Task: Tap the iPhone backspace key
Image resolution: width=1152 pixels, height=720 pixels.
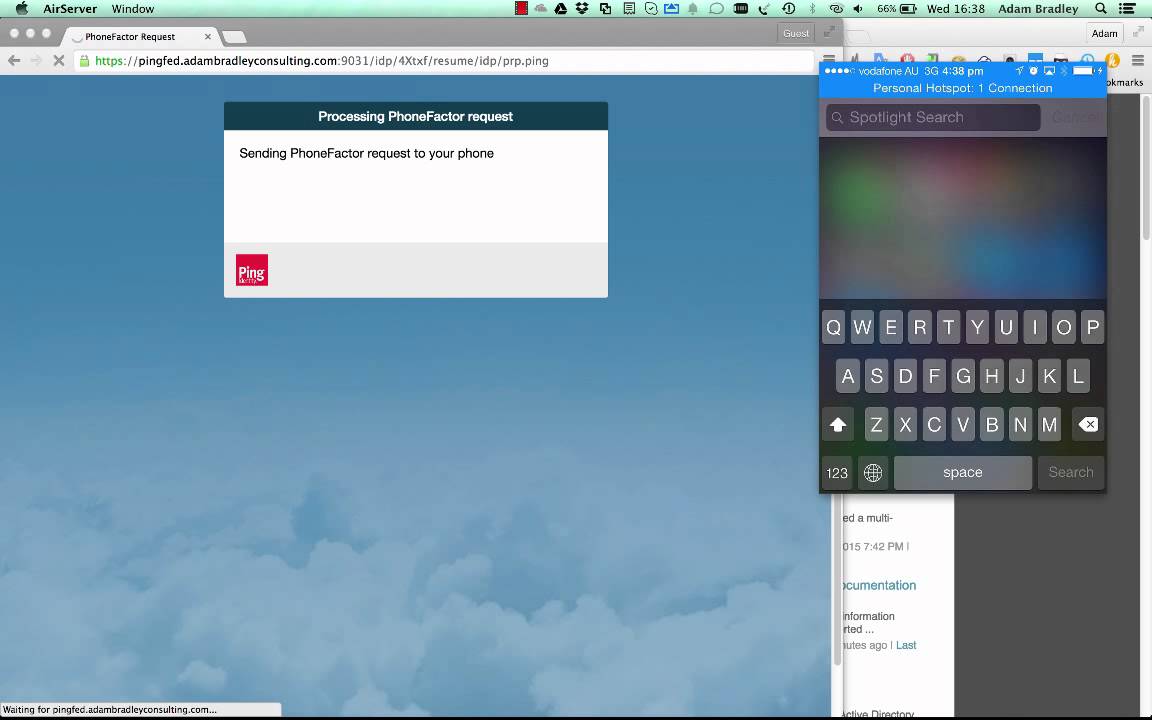Action: [x=1088, y=424]
